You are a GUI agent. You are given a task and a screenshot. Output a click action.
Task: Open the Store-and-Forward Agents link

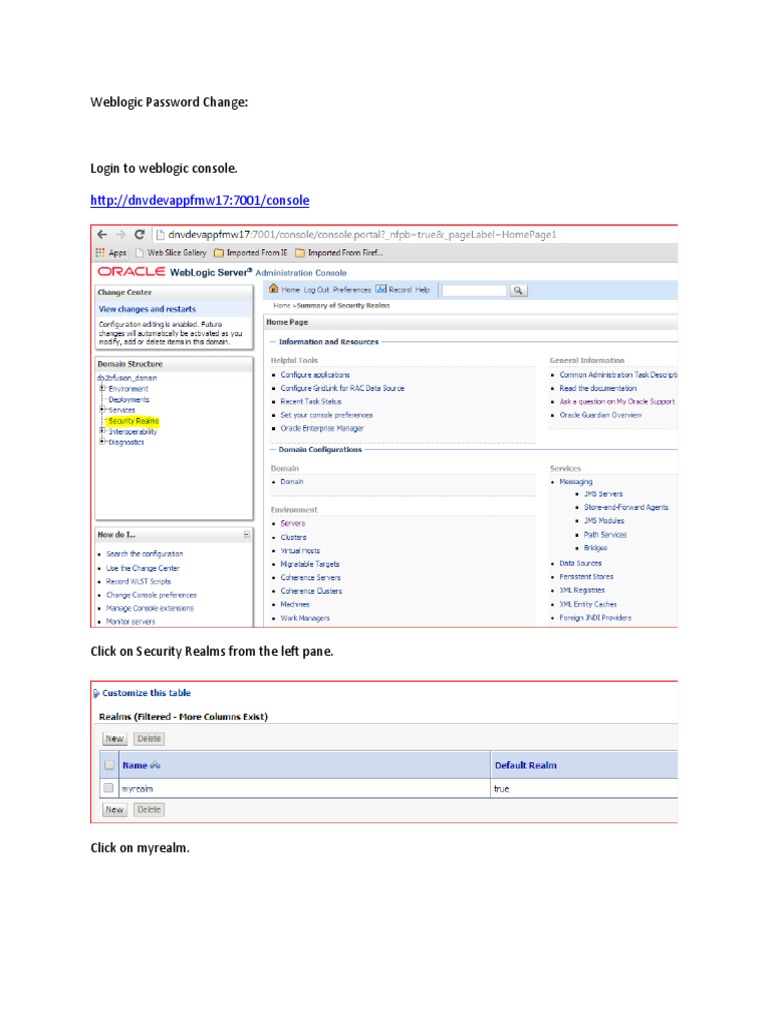(626, 507)
